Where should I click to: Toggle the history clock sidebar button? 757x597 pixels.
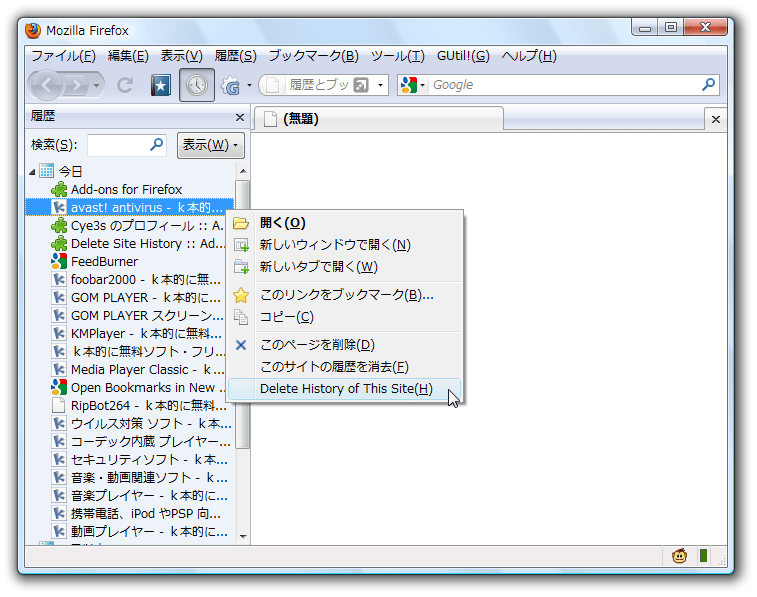click(x=196, y=85)
